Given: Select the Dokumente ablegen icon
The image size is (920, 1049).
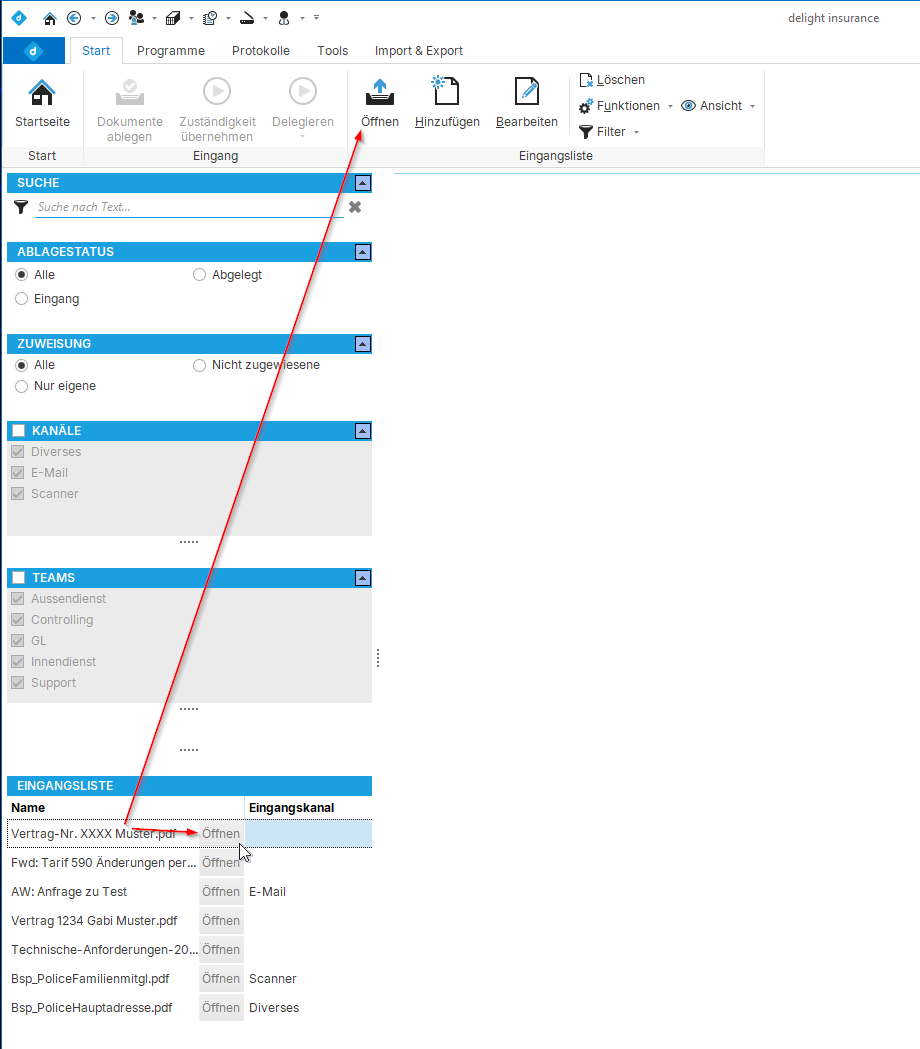Looking at the screenshot, I should coord(129,100).
